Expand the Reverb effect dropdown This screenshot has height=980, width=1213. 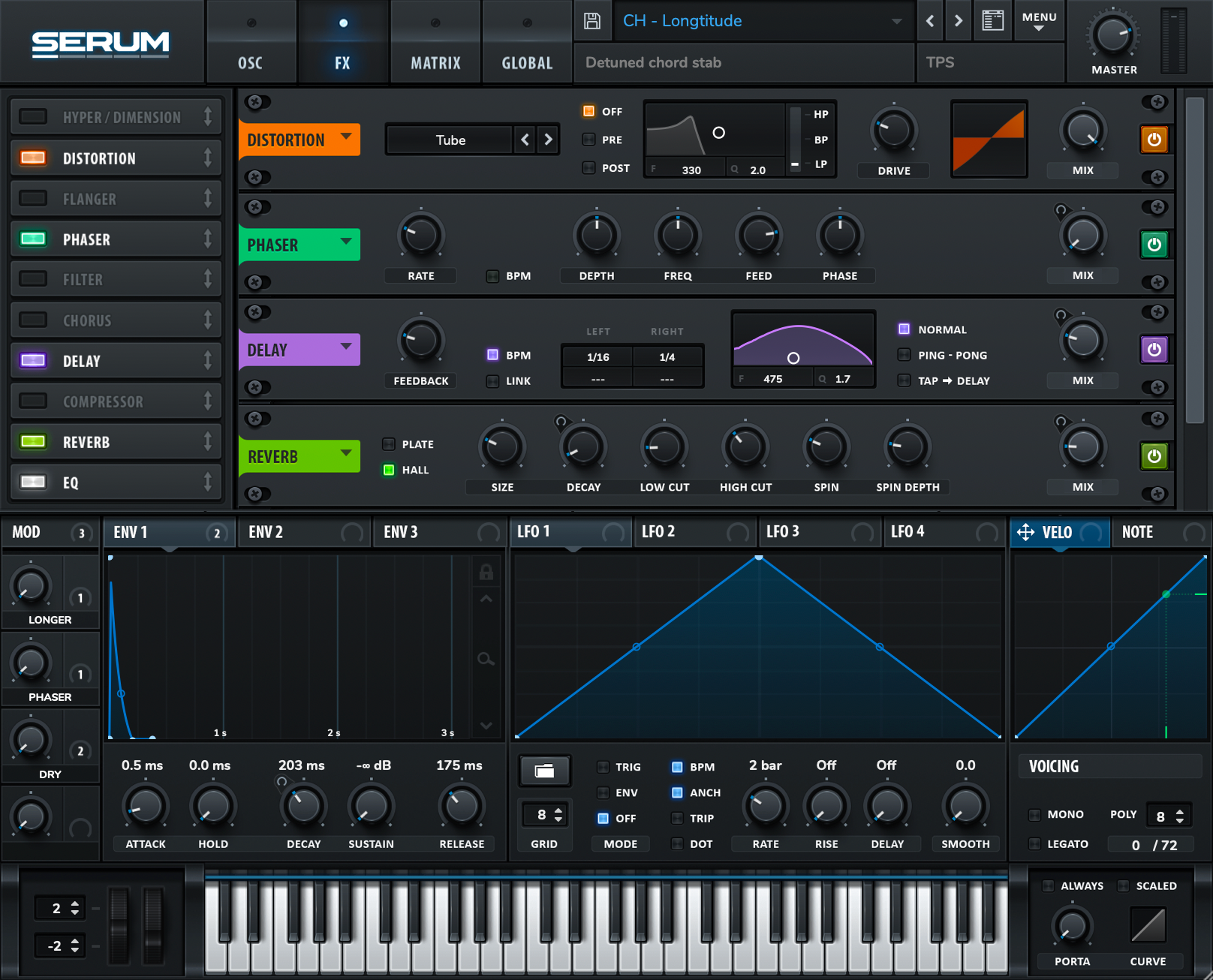pos(346,453)
